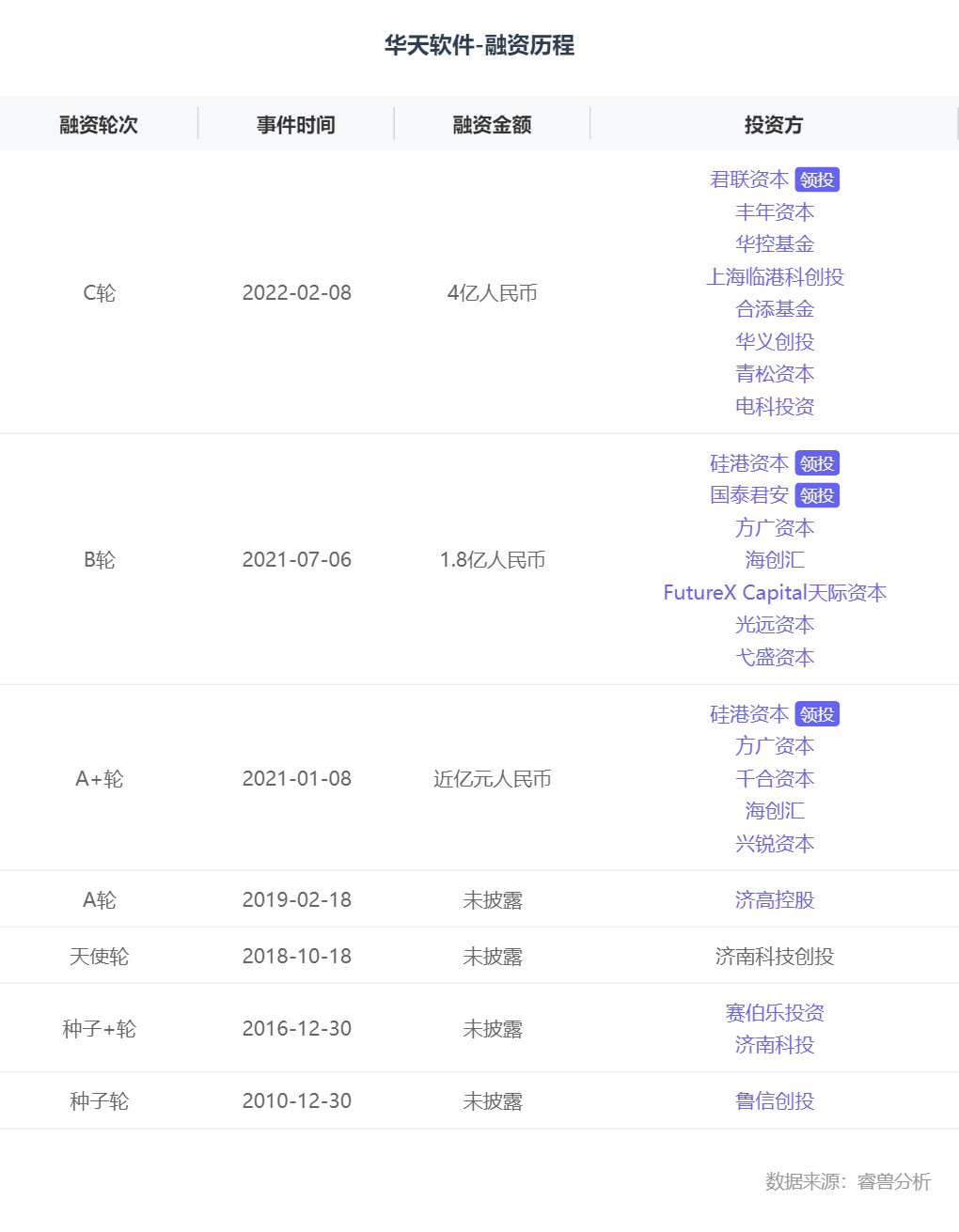This screenshot has height=1232, width=959.
Task: Click the 领投 badge beside B轮 硅港资本
Action: (817, 463)
